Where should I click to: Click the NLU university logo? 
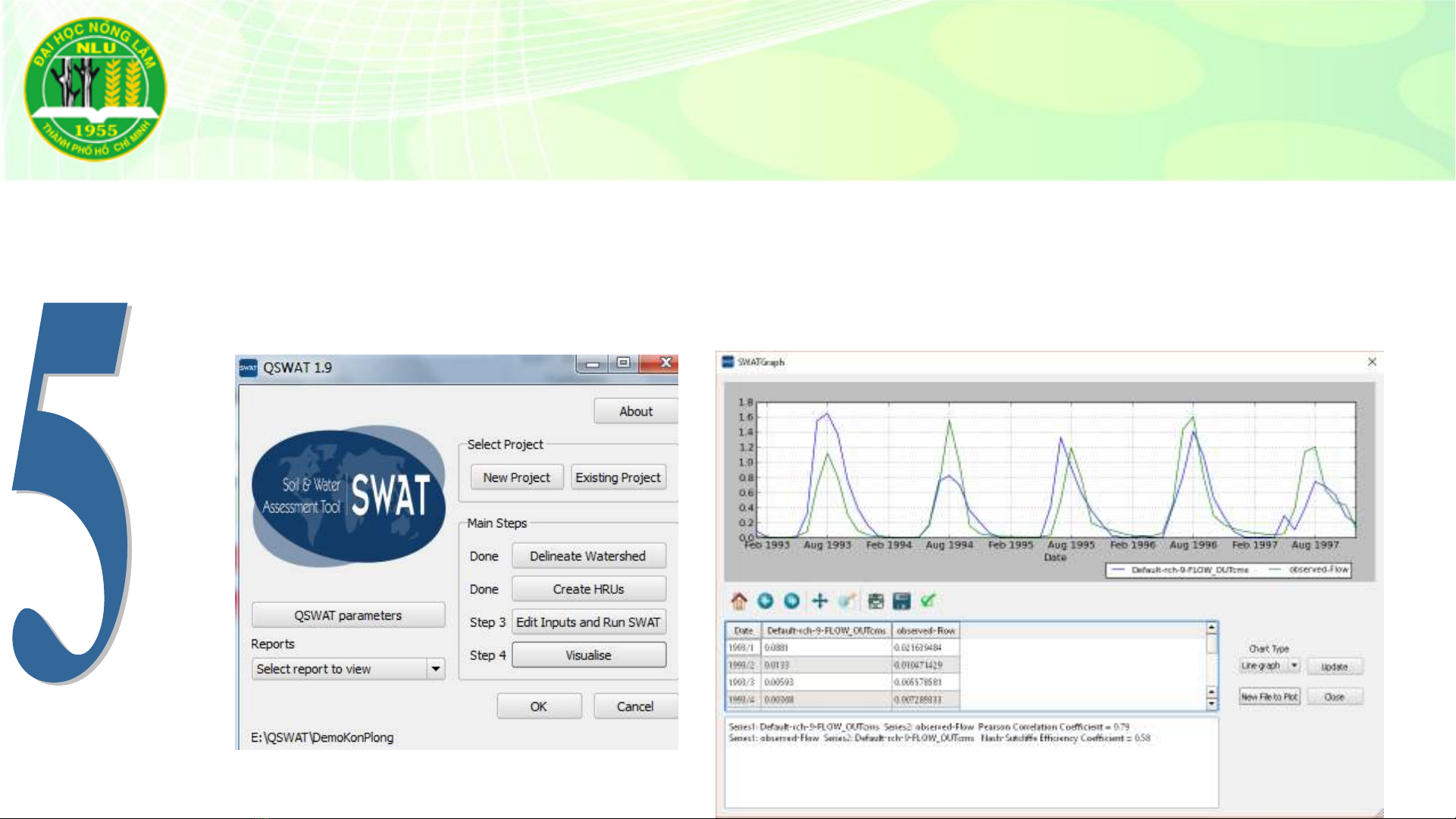pos(95,89)
